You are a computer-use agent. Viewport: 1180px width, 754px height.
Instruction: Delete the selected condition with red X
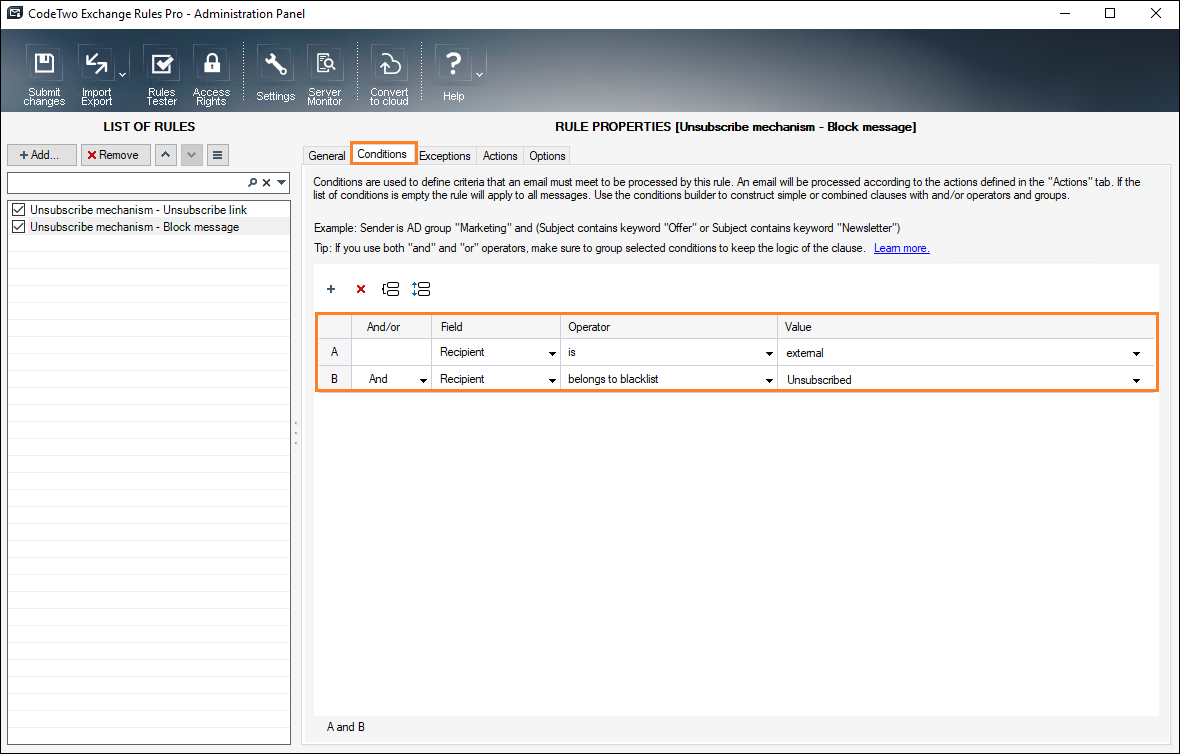tap(361, 289)
